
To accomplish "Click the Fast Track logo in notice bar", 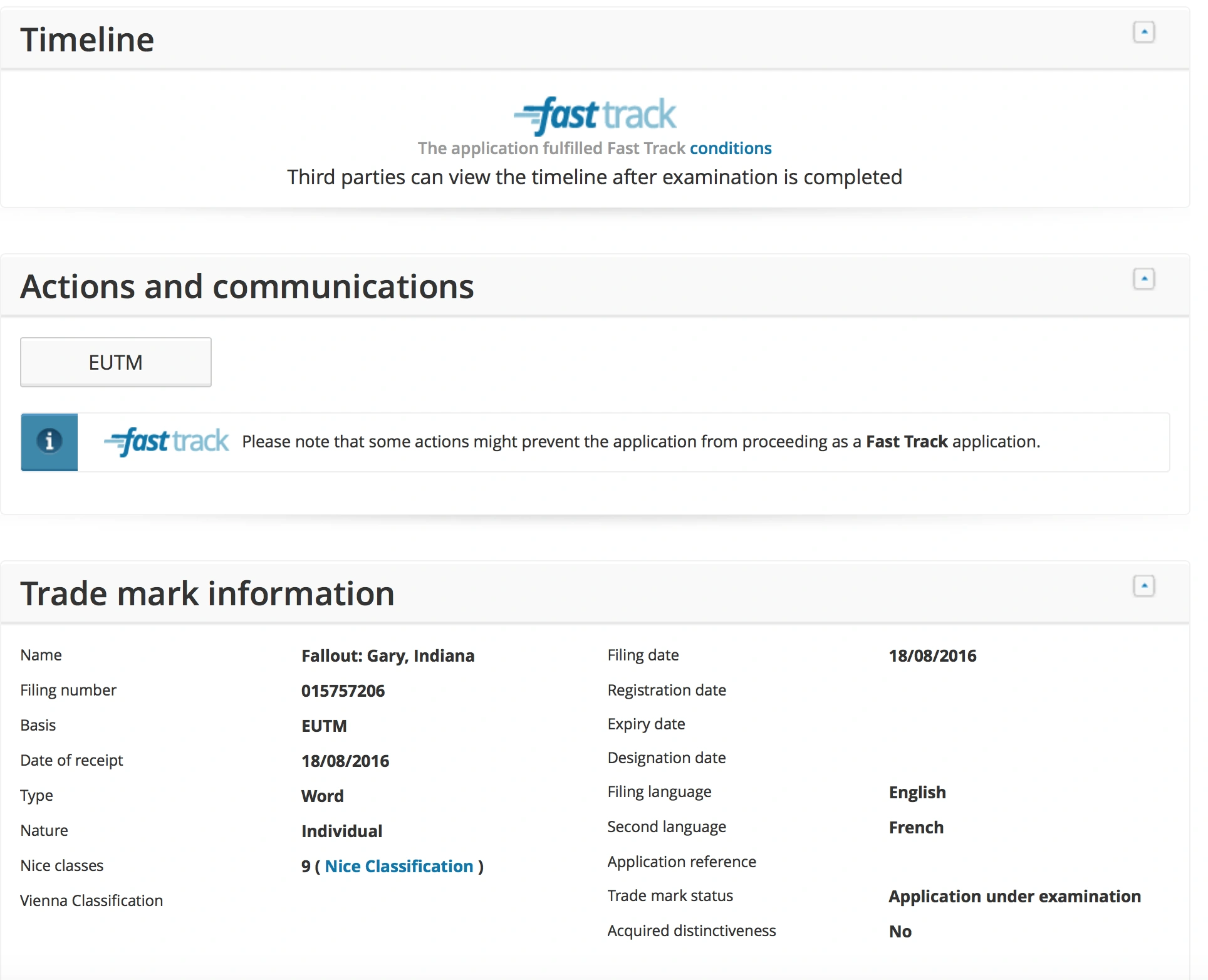I will [x=167, y=442].
